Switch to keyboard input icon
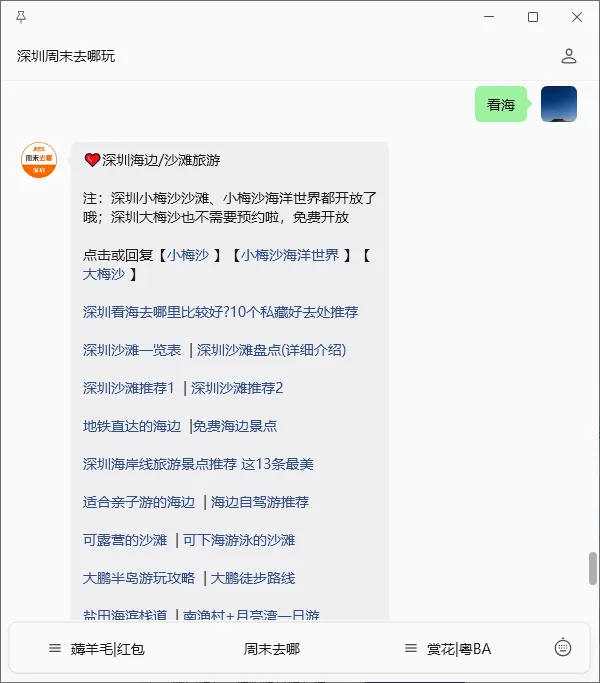 (563, 648)
